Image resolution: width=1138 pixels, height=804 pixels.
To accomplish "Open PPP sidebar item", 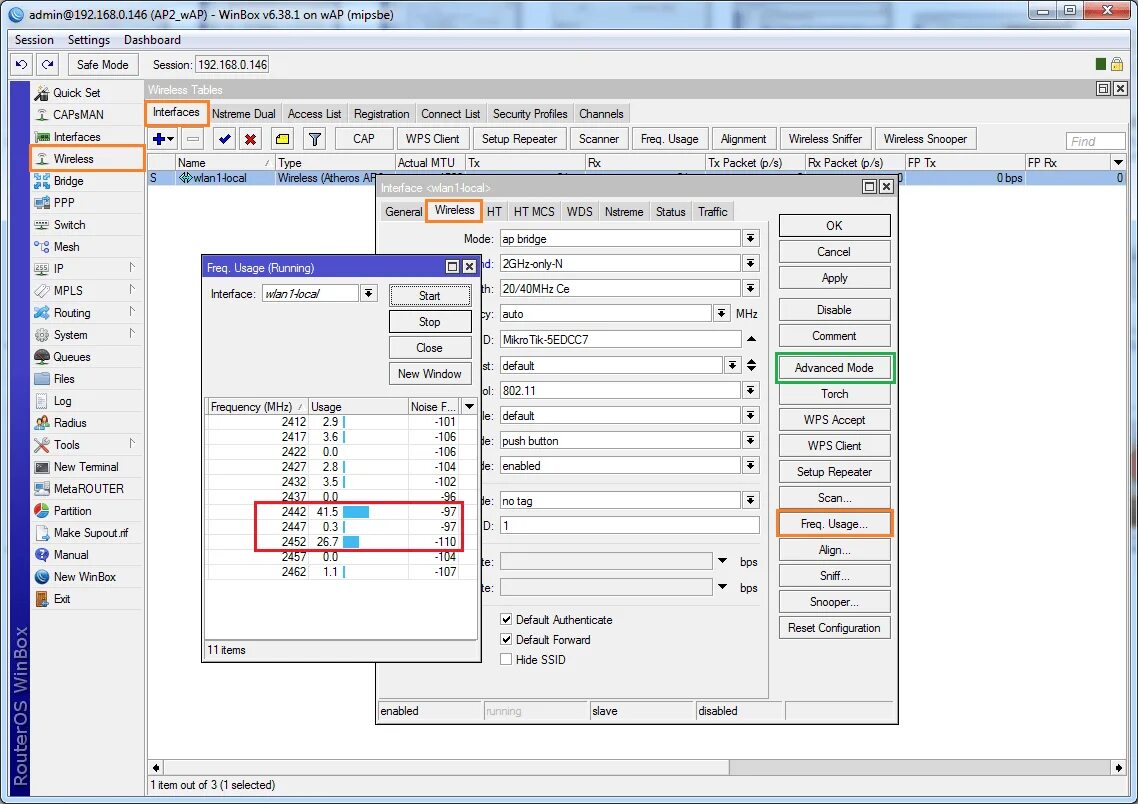I will (x=64, y=202).
